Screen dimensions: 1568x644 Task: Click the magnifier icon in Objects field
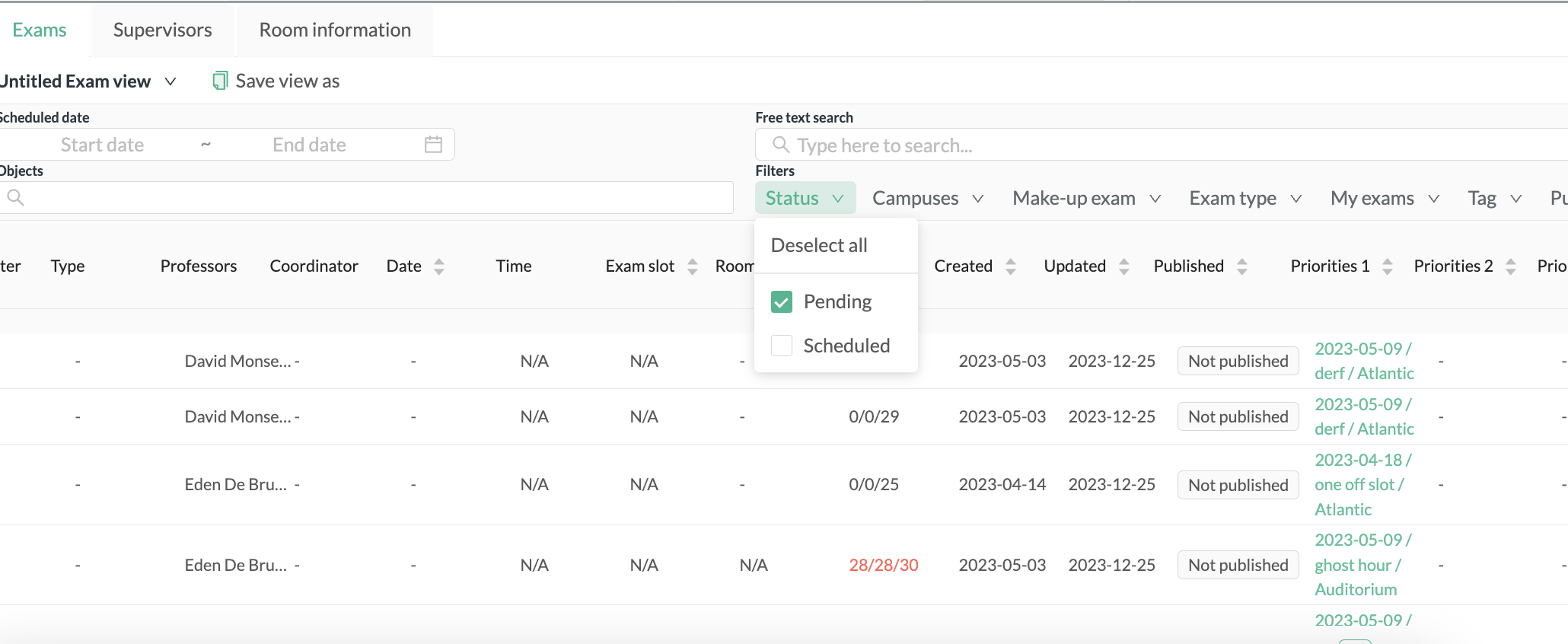15,198
